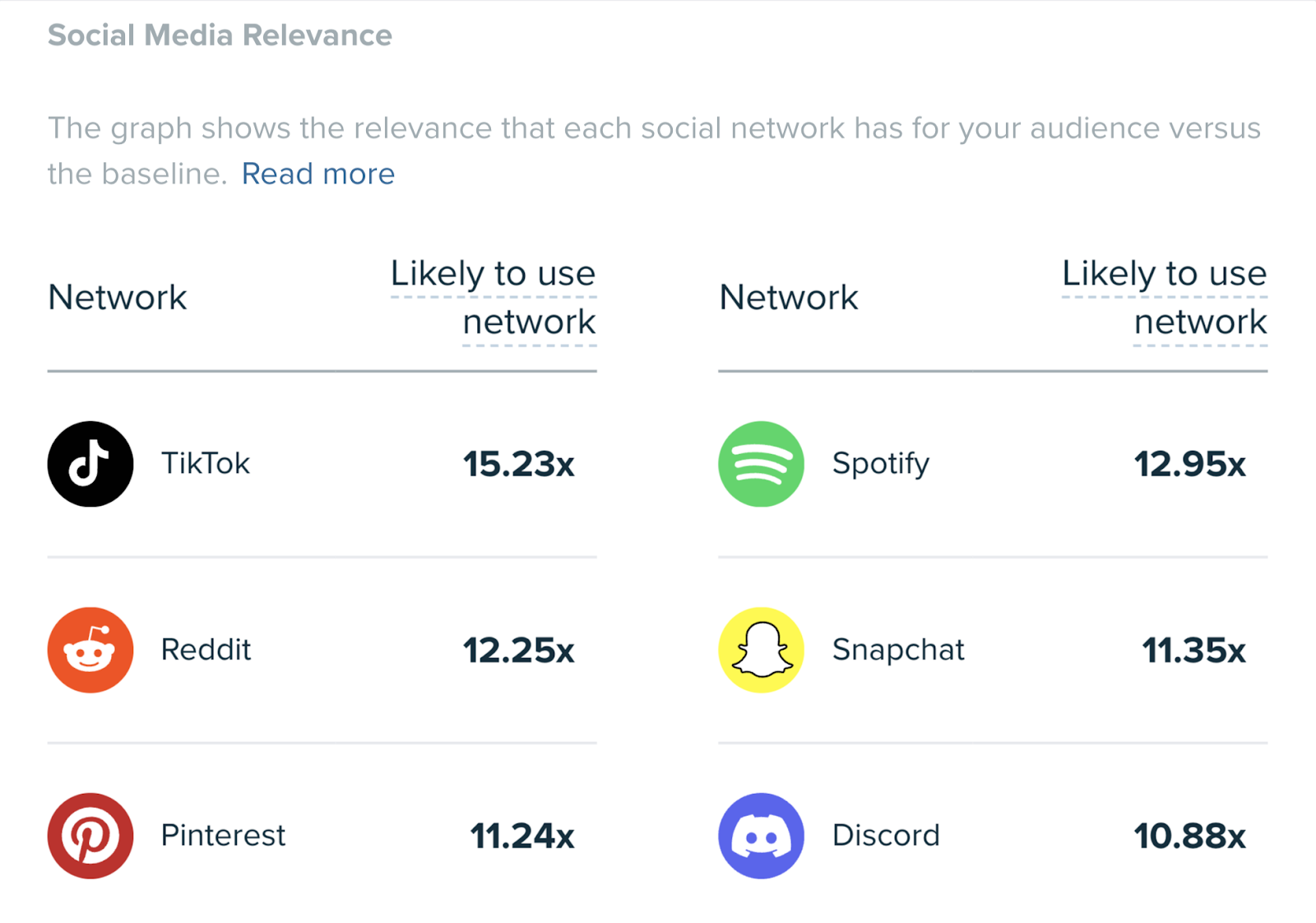Click the green Spotify waves logo

pos(761,463)
